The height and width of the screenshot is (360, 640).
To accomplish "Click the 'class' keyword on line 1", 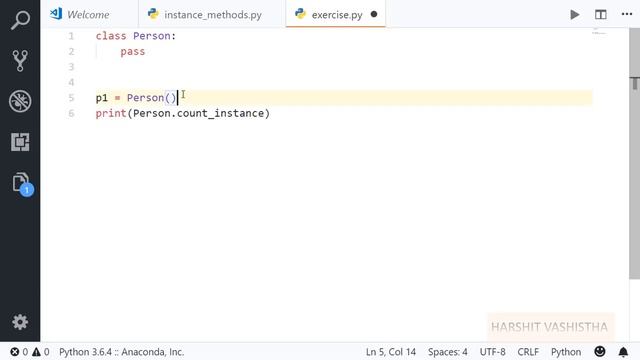I will 111,36.
